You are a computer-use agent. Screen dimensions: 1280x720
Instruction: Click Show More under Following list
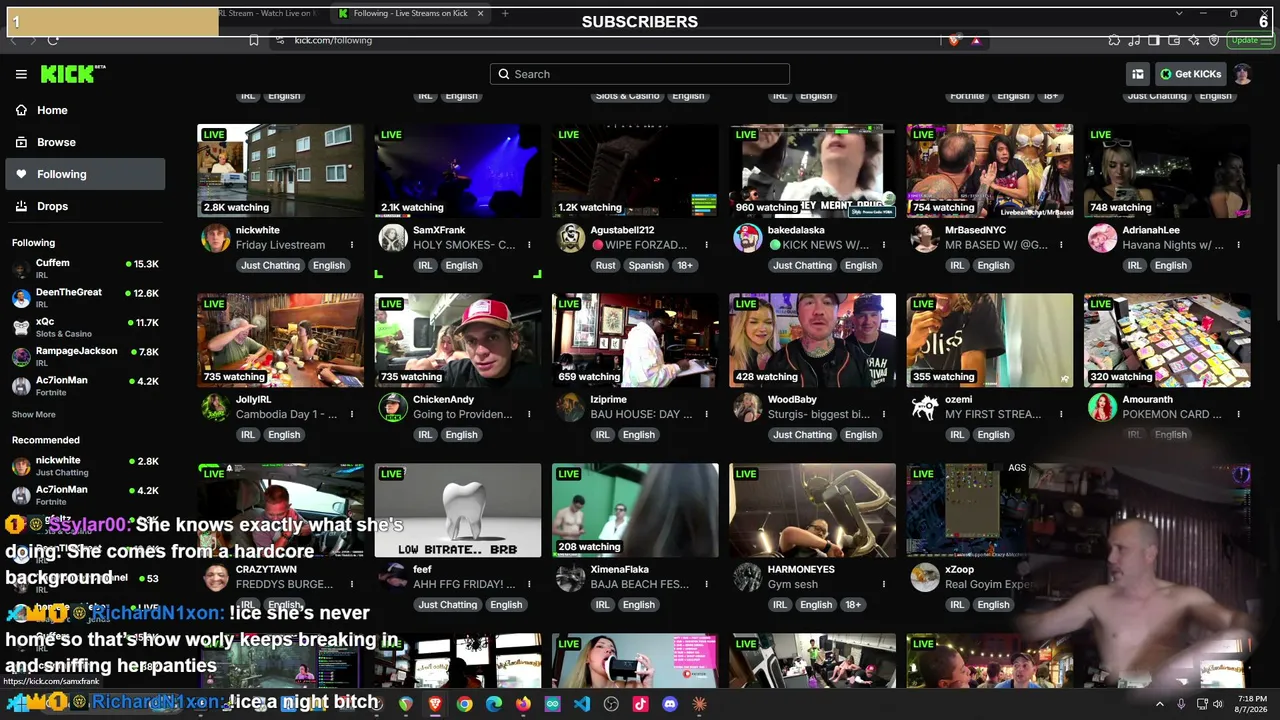34,415
